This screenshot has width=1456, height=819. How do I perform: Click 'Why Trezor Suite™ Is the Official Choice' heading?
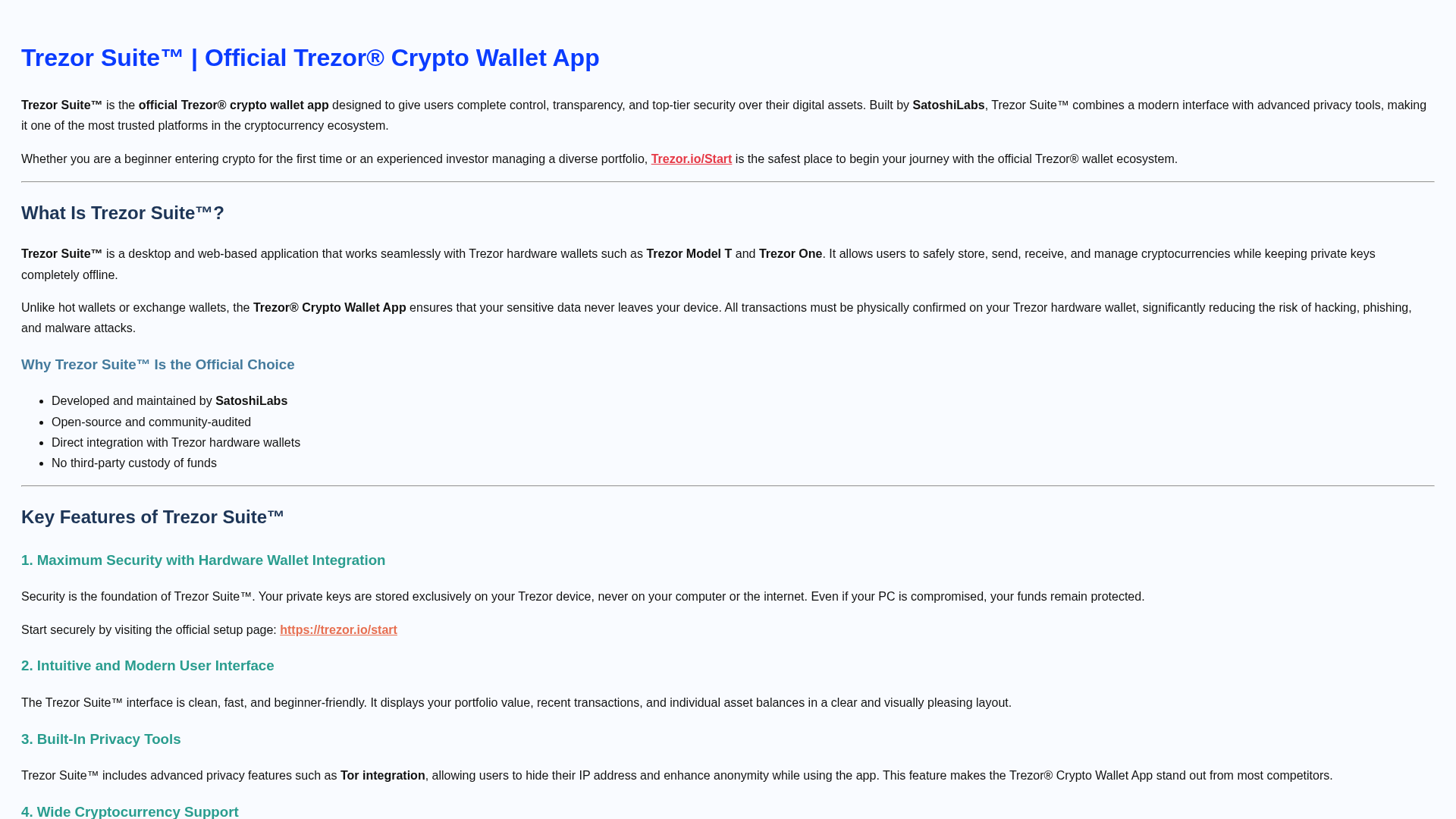pyautogui.click(x=158, y=365)
